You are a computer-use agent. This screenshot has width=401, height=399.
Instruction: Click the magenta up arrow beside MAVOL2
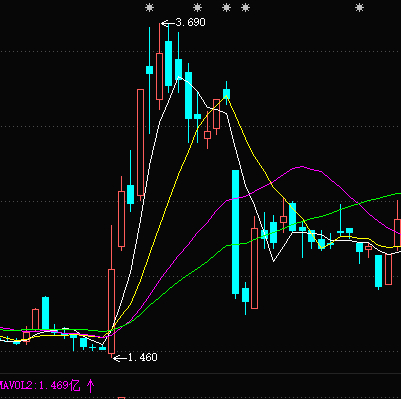[x=90, y=386]
